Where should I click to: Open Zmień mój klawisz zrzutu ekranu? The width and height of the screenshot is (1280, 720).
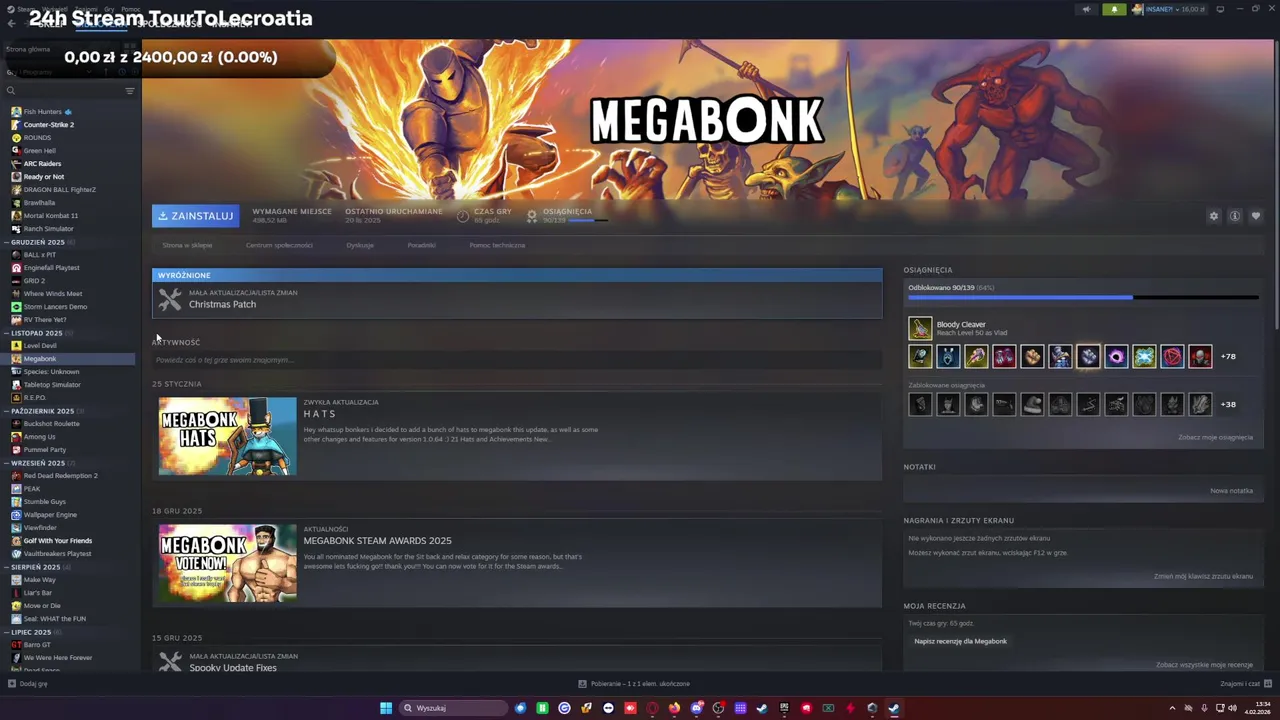[x=1203, y=576]
